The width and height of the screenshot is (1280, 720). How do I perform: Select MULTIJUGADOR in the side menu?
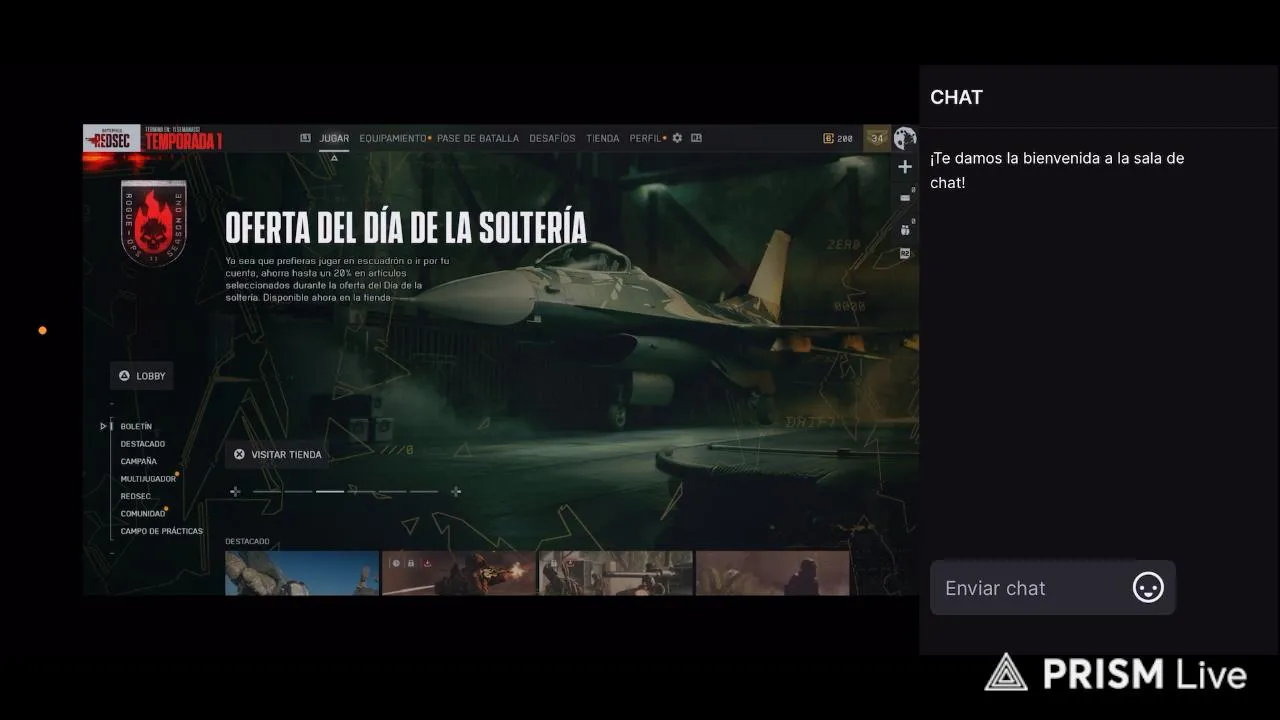point(148,479)
